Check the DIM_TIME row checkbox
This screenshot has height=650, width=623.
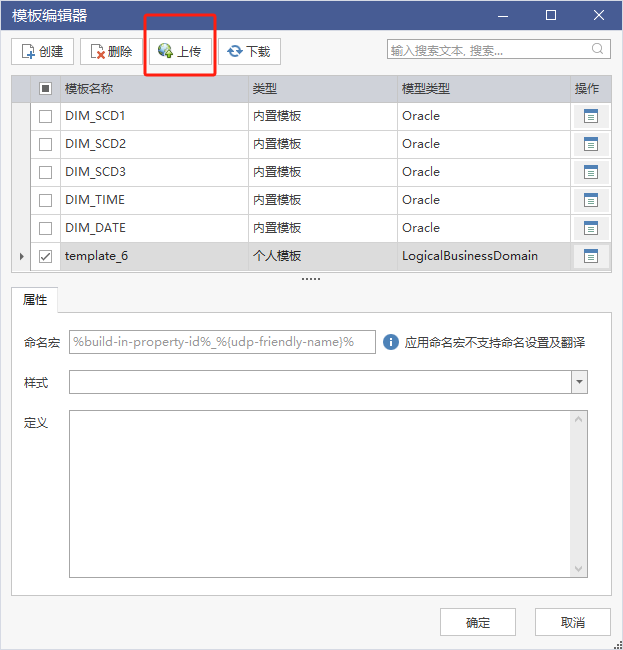45,200
